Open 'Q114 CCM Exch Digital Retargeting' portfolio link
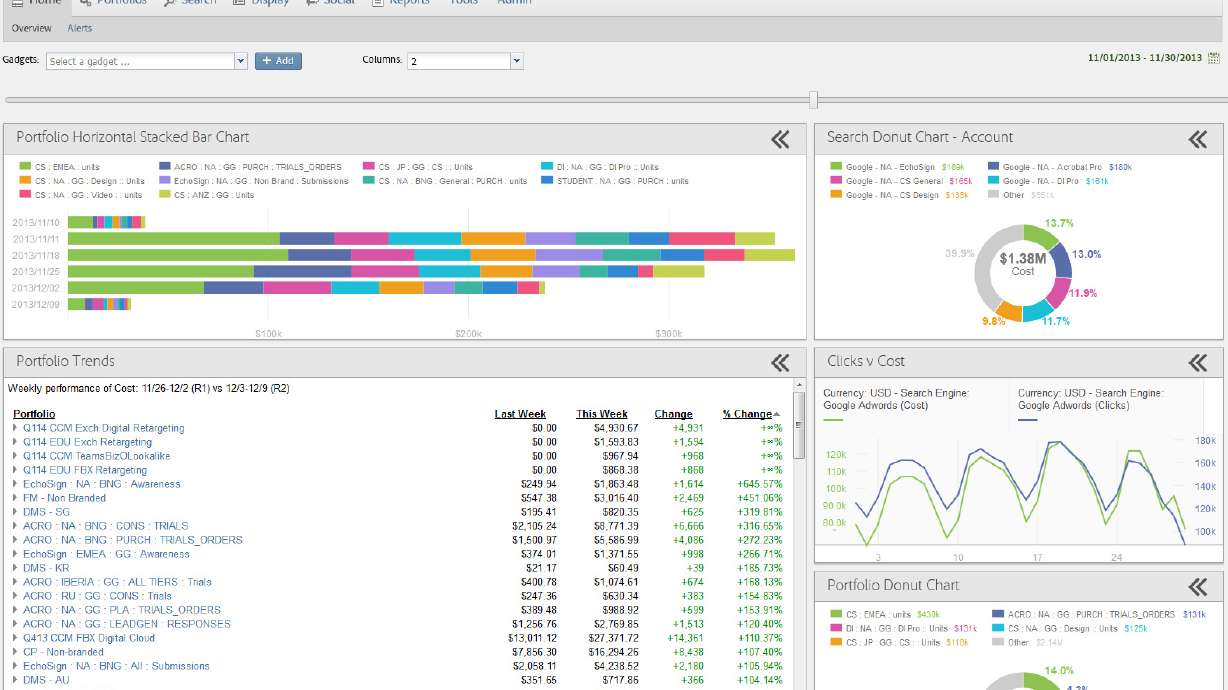This screenshot has width=1228, height=690. (x=103, y=427)
